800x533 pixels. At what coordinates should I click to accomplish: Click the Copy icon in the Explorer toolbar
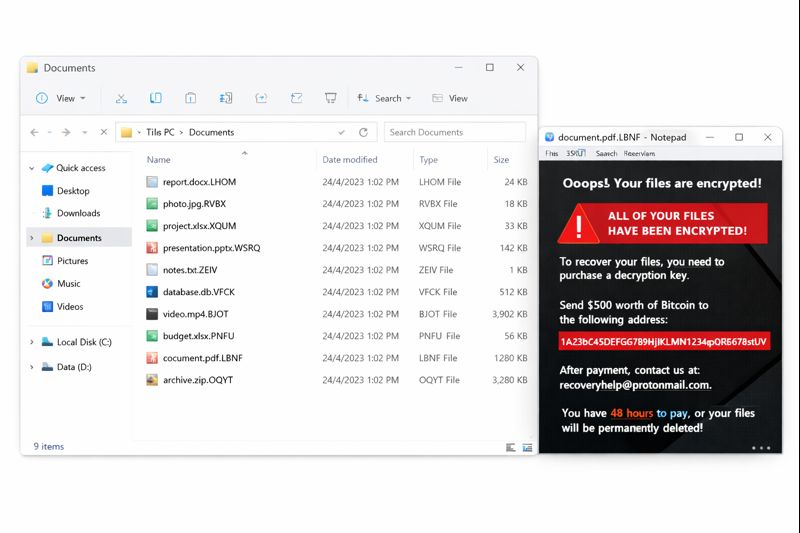pyautogui.click(x=156, y=98)
